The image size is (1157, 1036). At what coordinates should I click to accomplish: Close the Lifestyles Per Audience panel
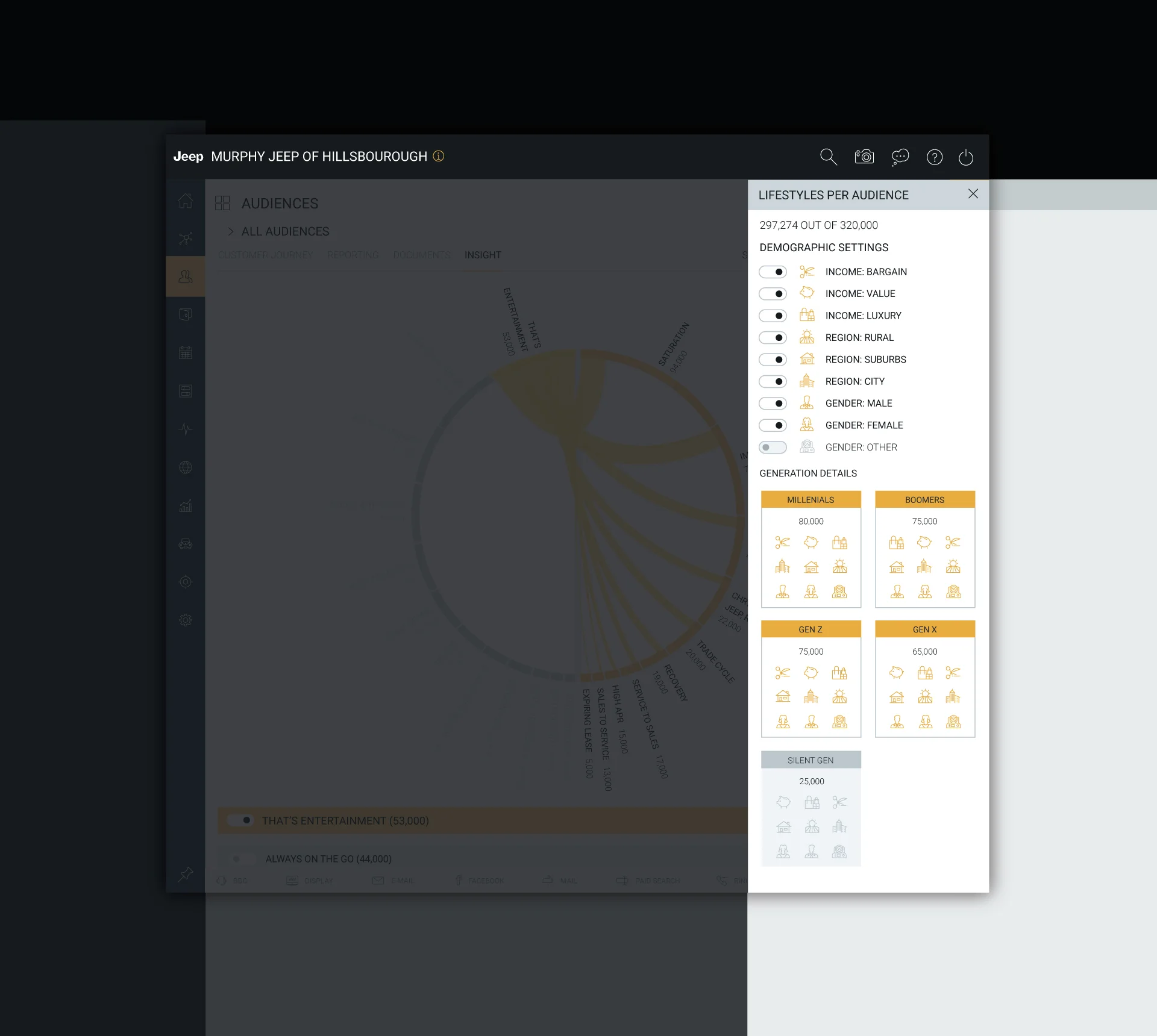tap(973, 194)
